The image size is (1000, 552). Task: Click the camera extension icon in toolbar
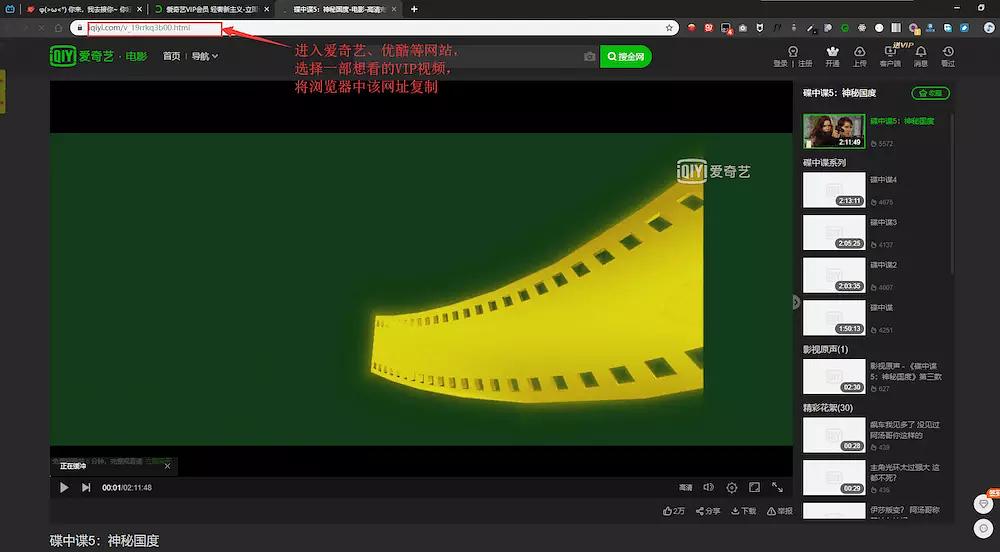click(x=742, y=28)
